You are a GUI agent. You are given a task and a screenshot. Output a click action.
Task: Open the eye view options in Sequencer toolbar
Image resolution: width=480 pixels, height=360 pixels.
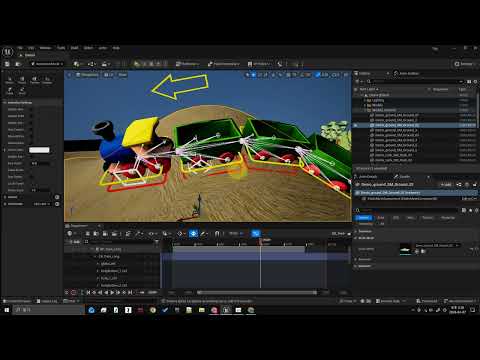[x=152, y=234]
